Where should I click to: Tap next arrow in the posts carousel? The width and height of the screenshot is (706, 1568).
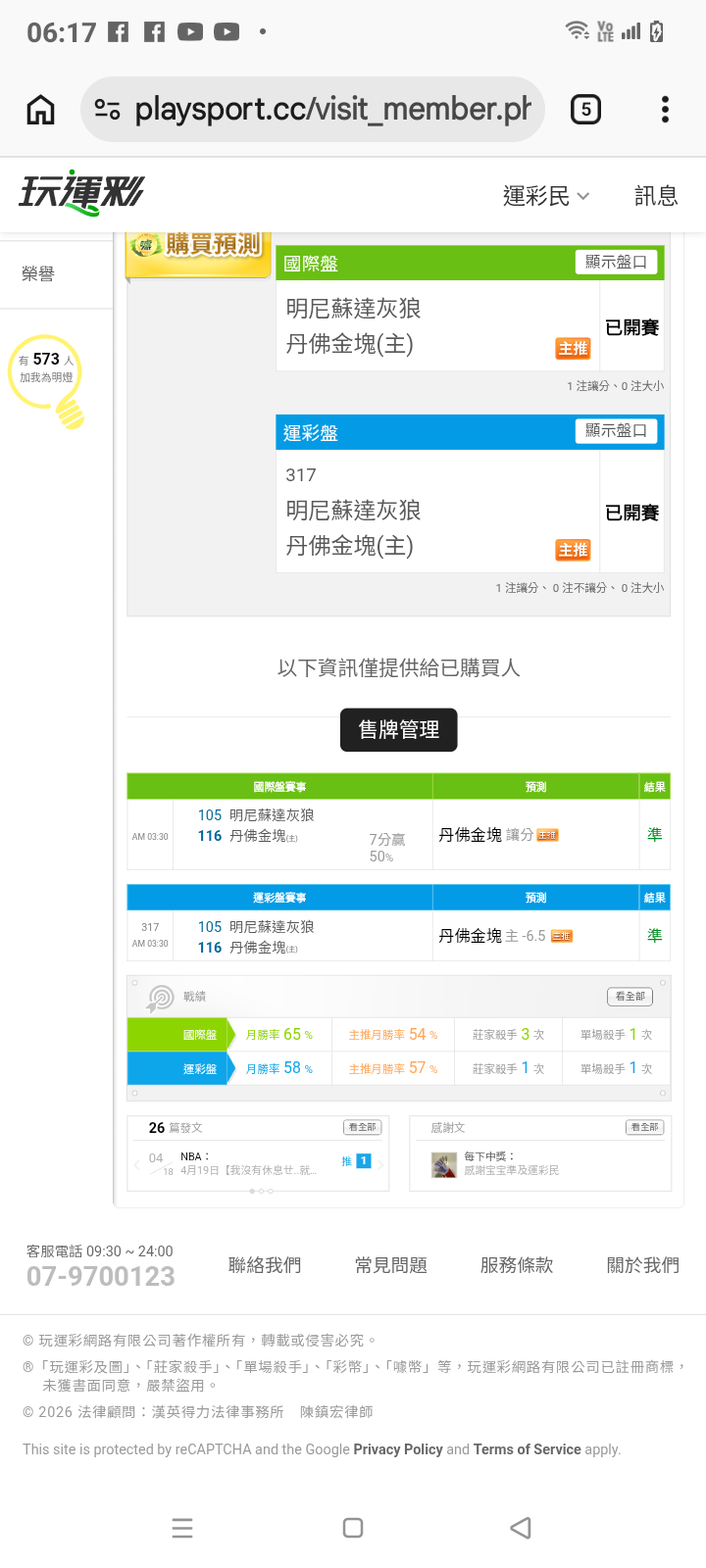click(x=380, y=1163)
